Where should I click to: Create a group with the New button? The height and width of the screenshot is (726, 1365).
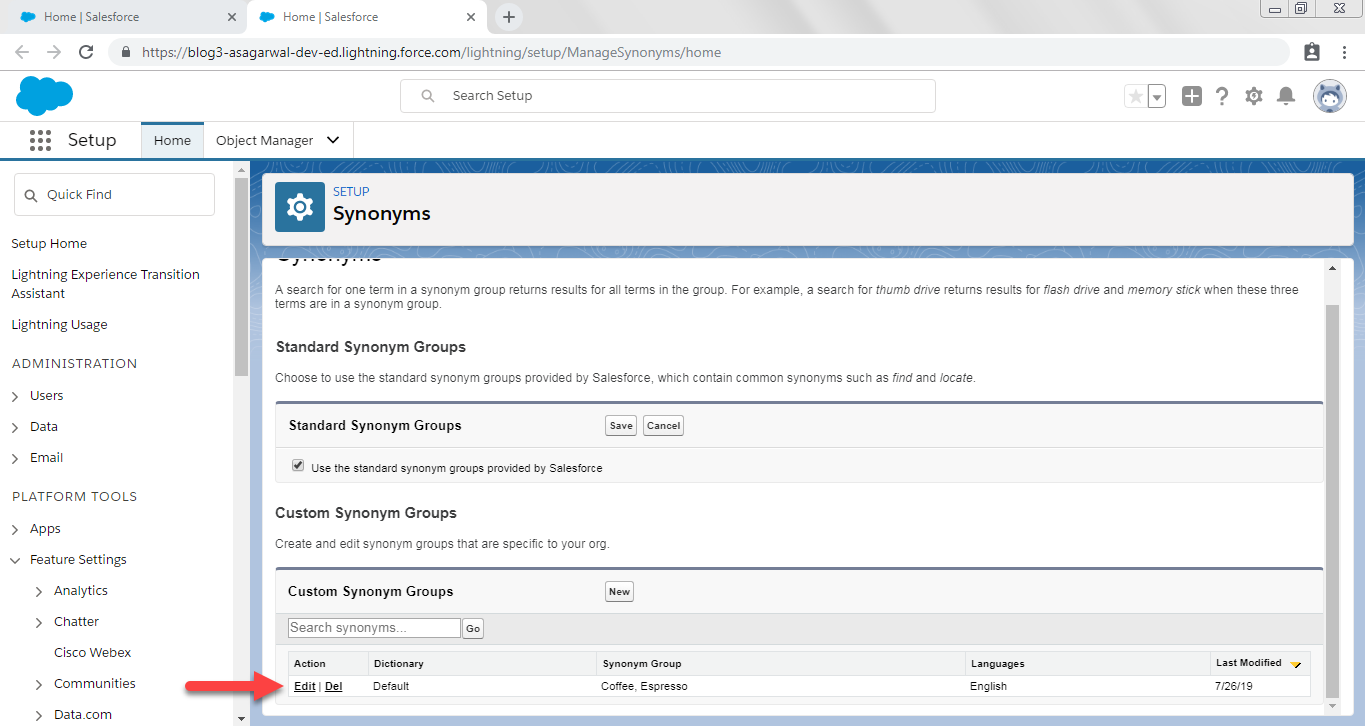tap(618, 591)
